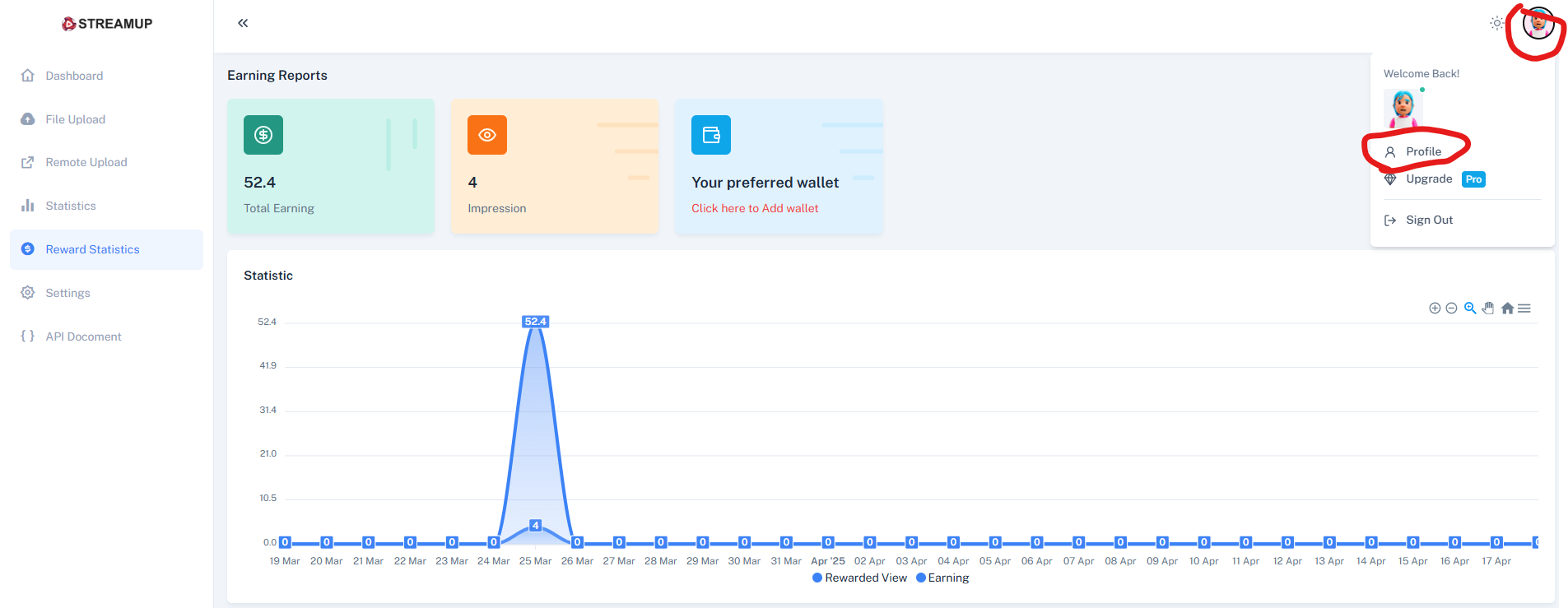Open the chart hamburger export menu
Viewport: 1568px width, 608px height.
coord(1524,309)
